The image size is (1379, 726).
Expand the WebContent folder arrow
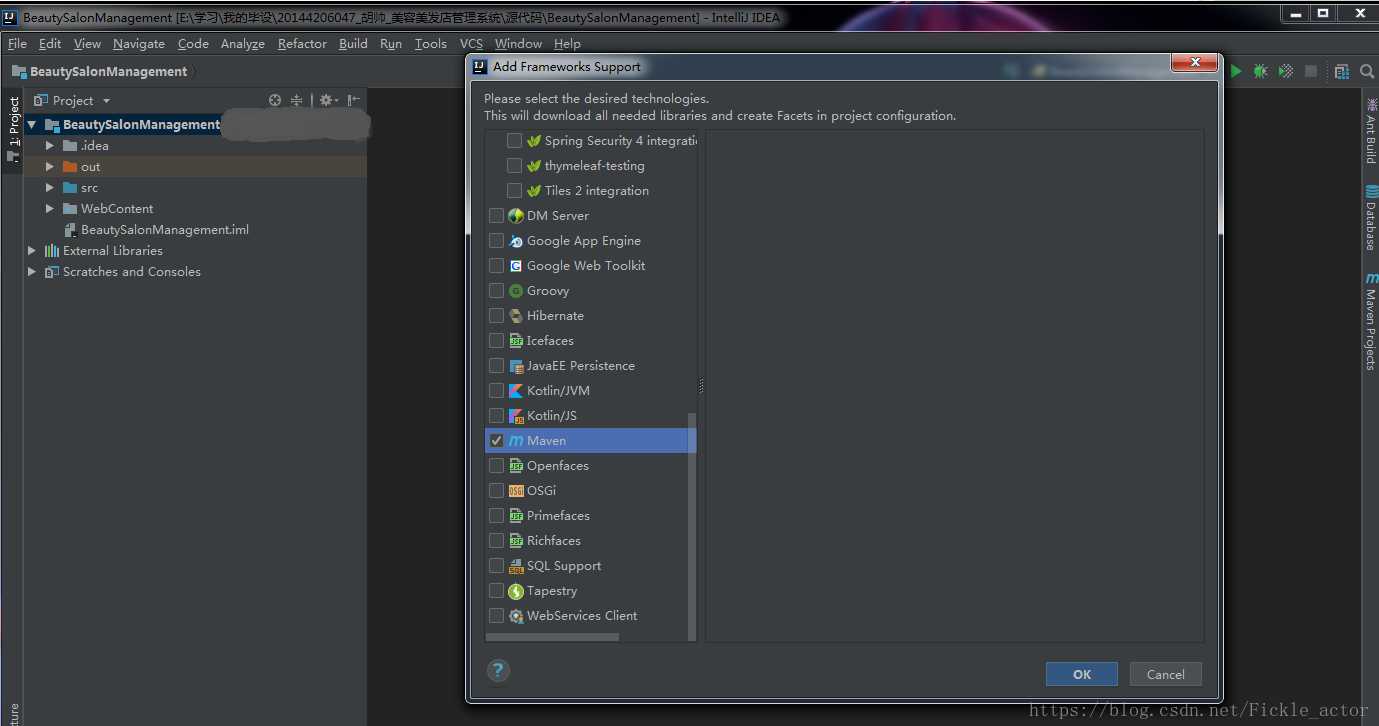[x=50, y=208]
